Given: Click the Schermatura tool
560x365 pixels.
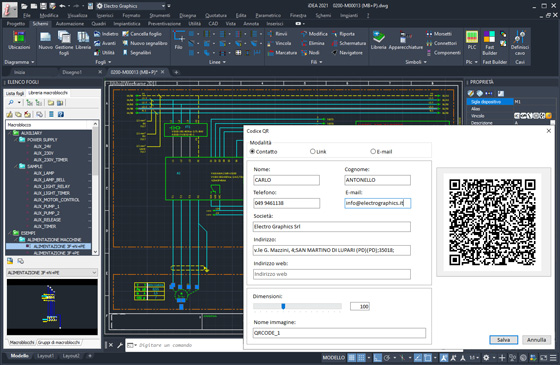Looking at the screenshot, I should click(349, 43).
